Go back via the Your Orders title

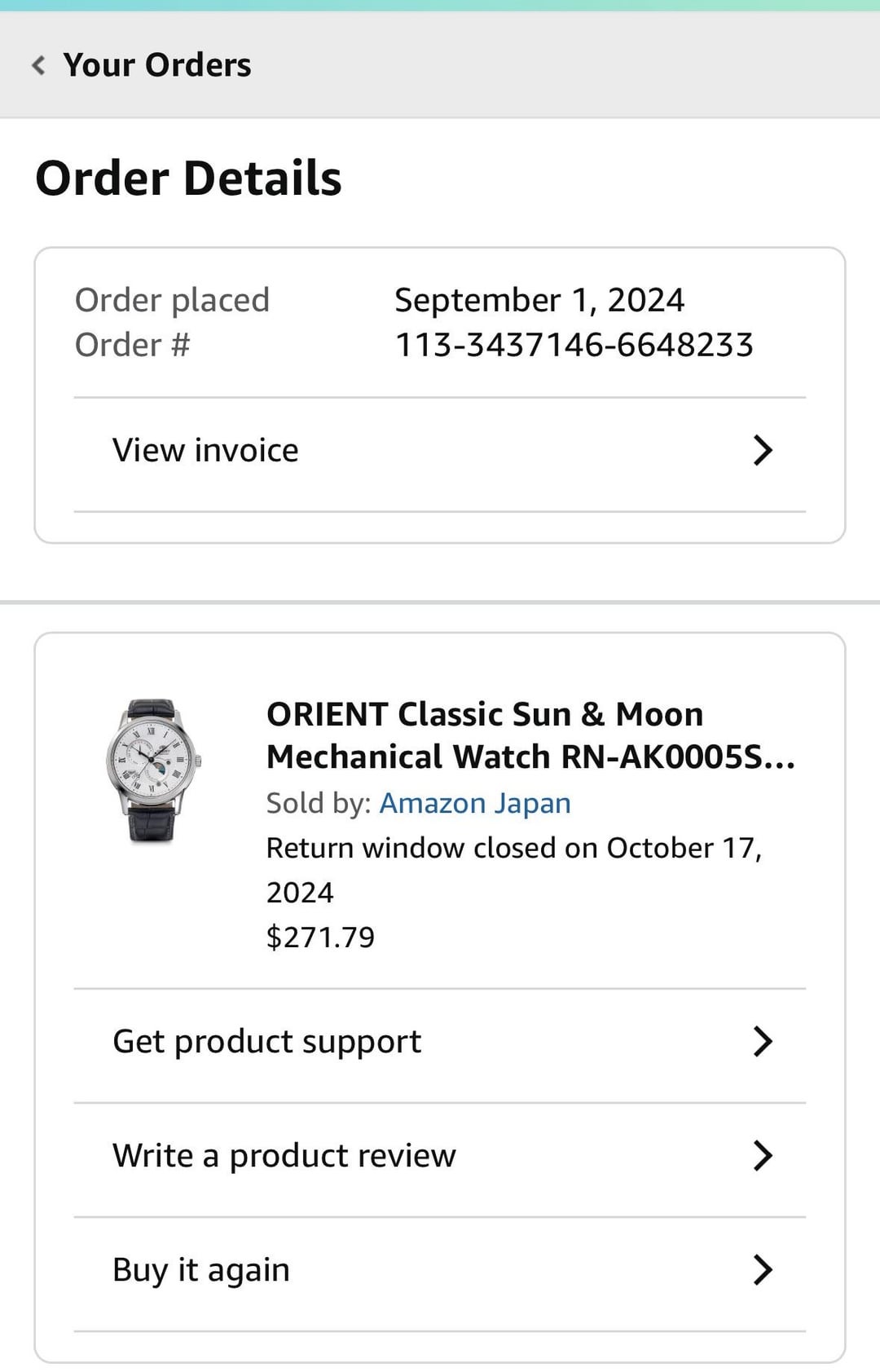tap(157, 65)
